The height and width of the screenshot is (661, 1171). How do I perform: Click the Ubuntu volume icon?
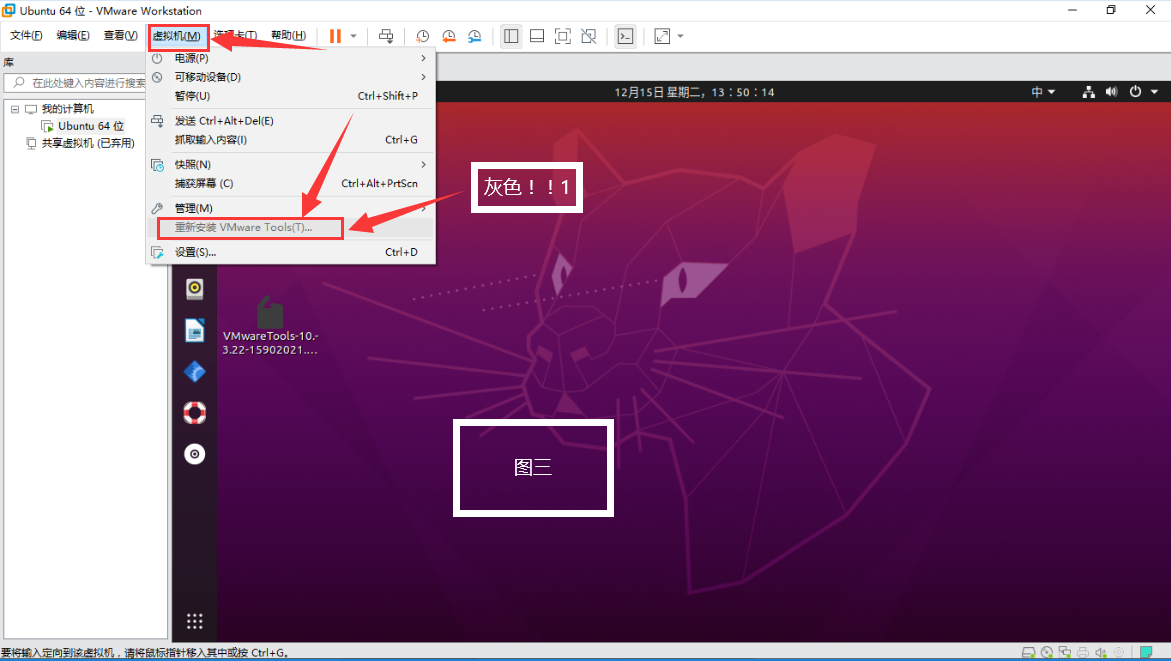pos(1111,92)
